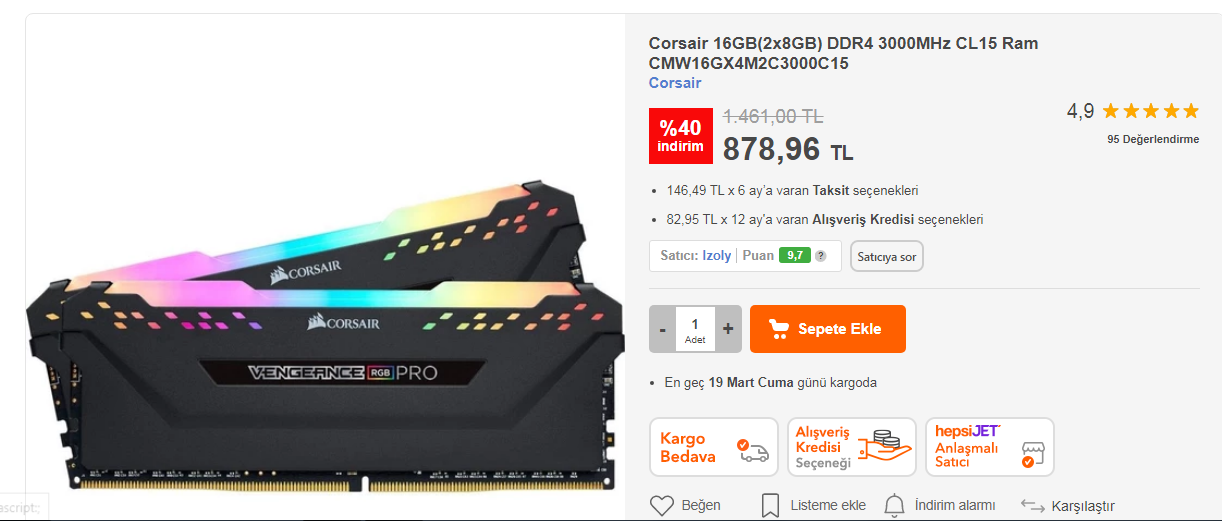
Task: Click the bookmark icon for Listeme ekle
Action: 770,505
